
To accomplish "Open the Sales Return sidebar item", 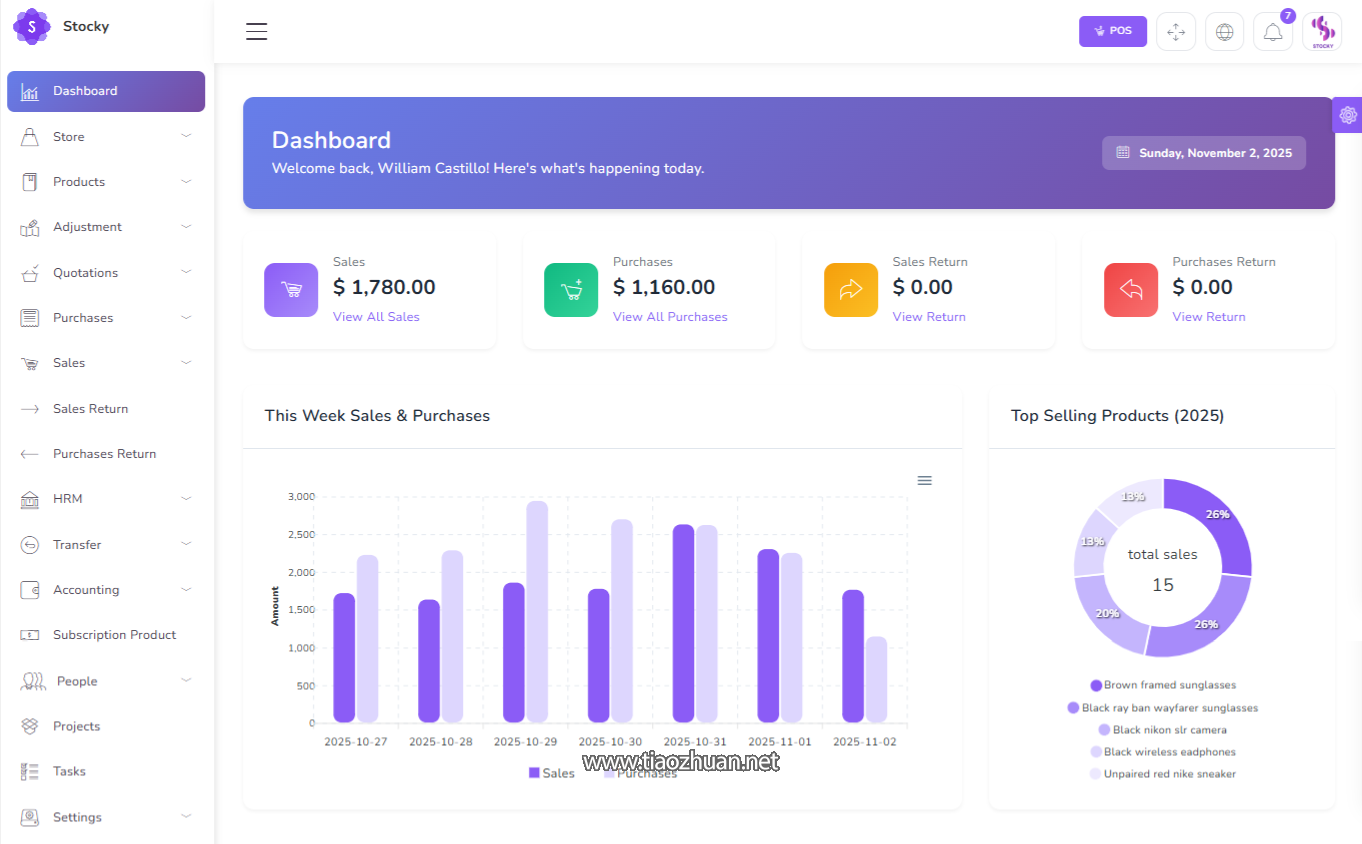I will click(91, 408).
